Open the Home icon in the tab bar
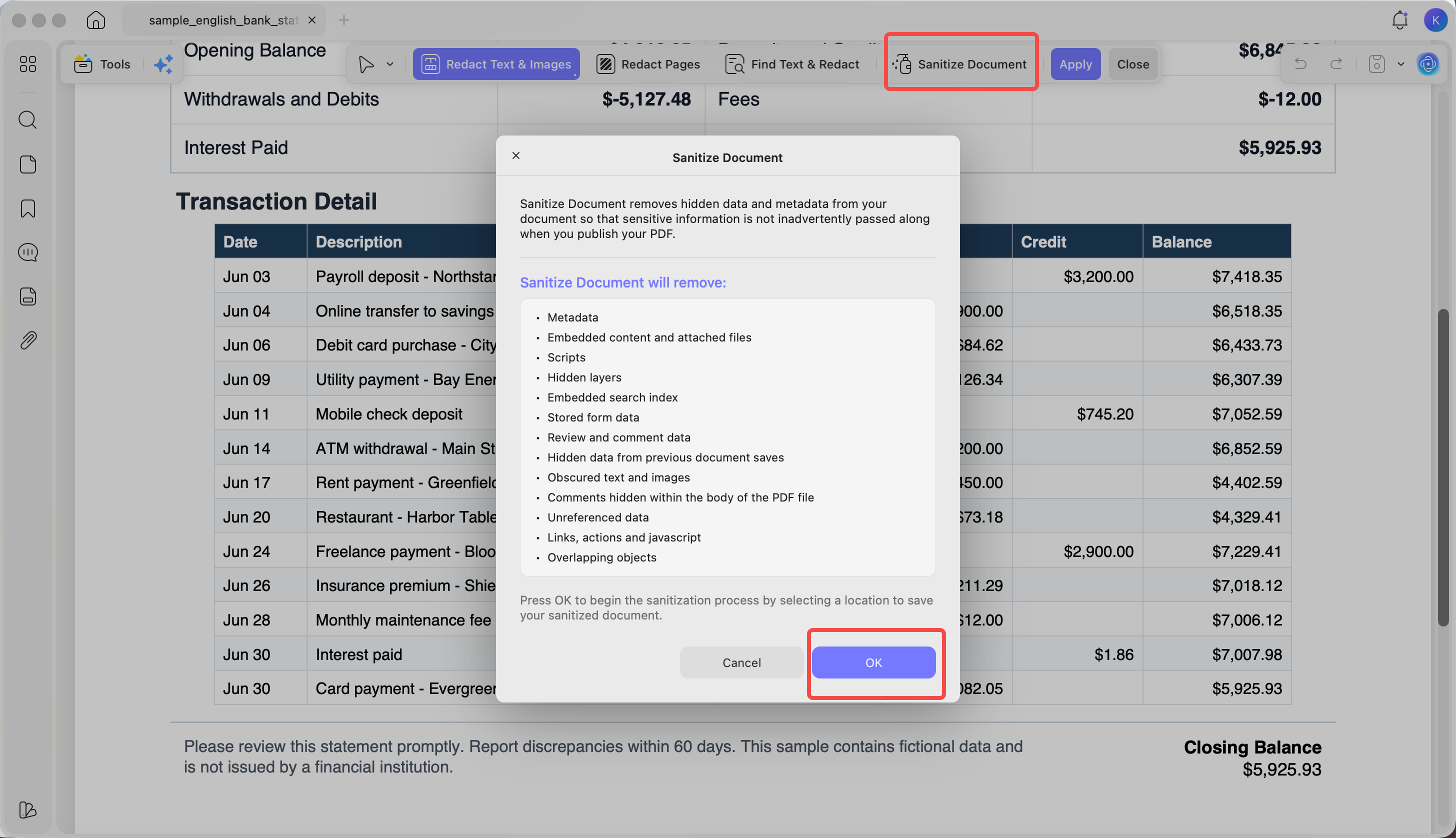1456x838 pixels. (x=96, y=20)
